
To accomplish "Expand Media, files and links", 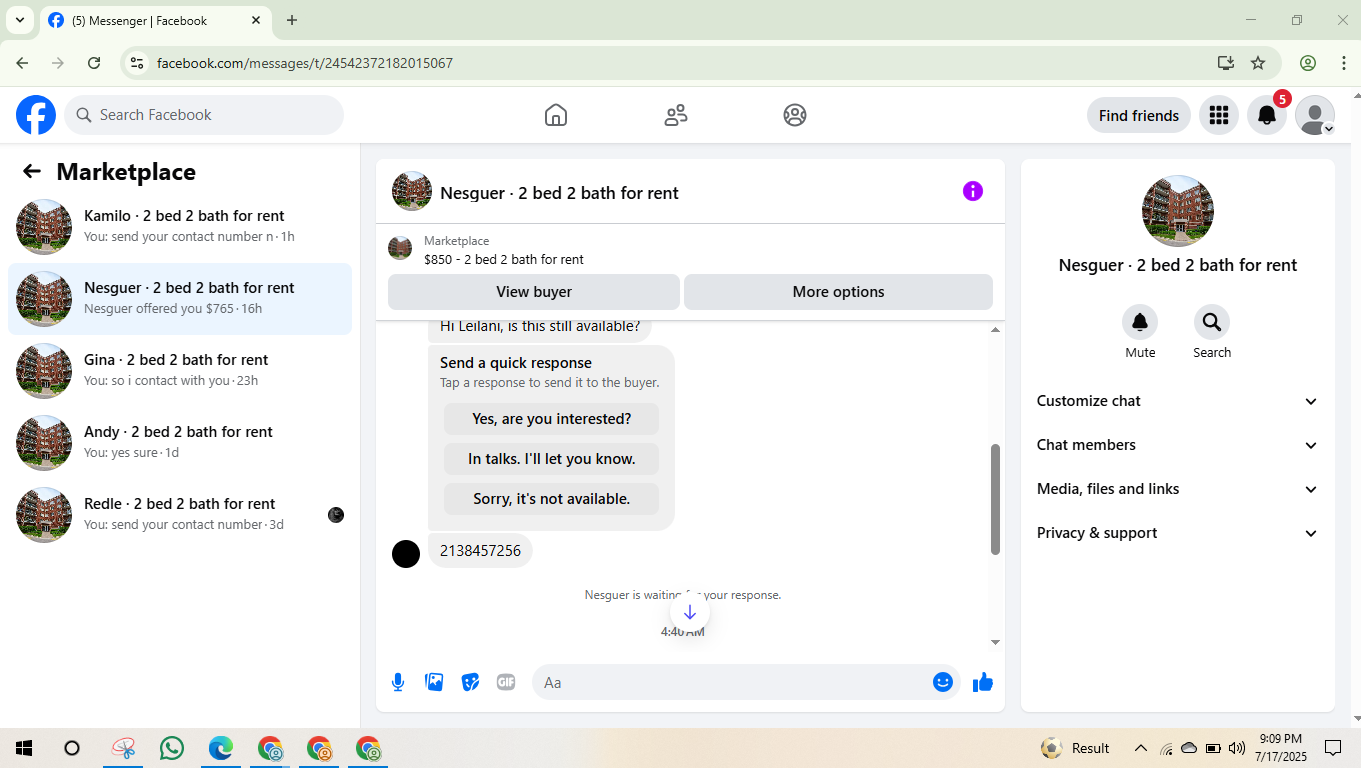I will (1178, 489).
